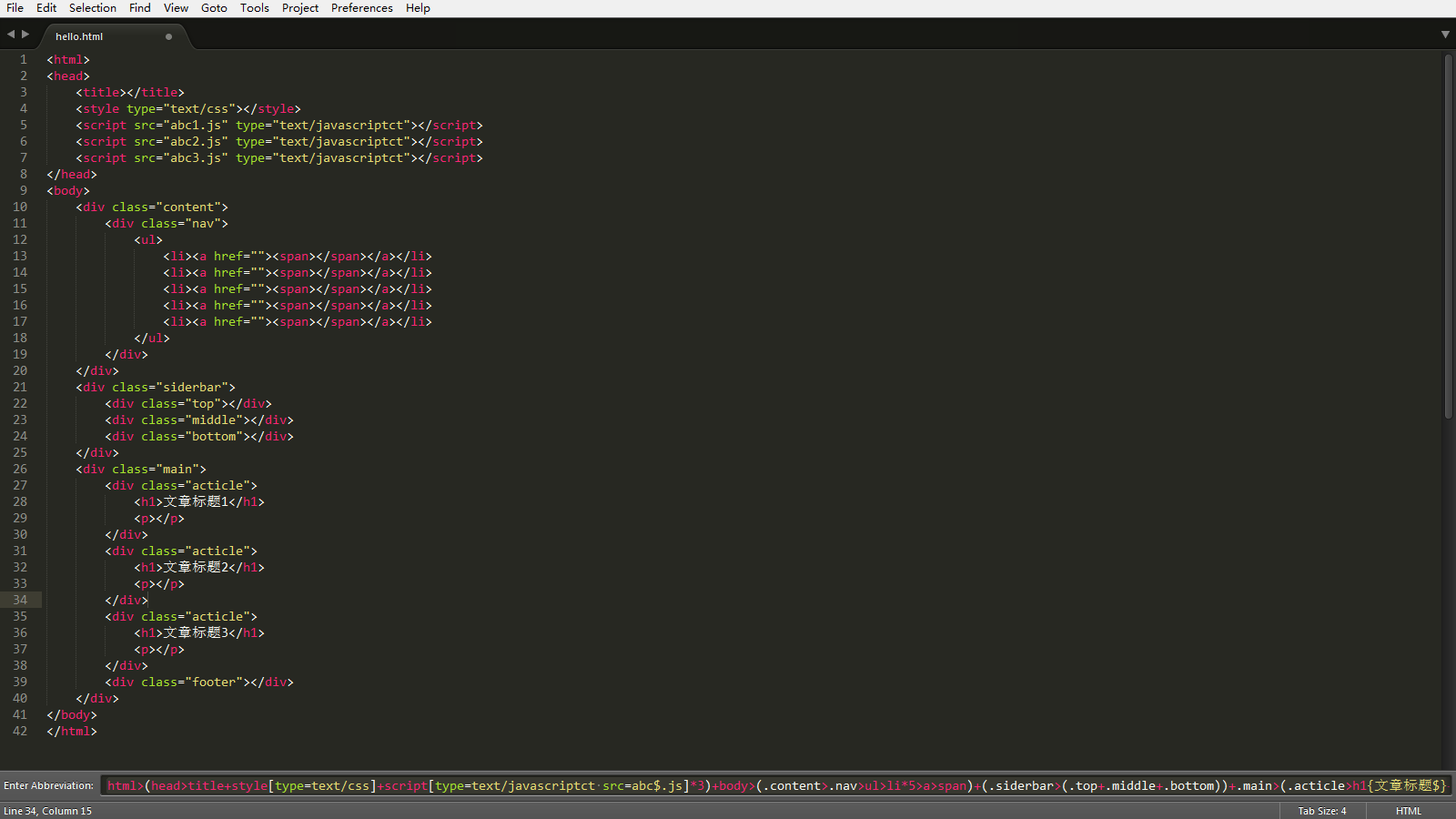Click the div class="siderbar" line
1456x819 pixels.
tap(156, 387)
